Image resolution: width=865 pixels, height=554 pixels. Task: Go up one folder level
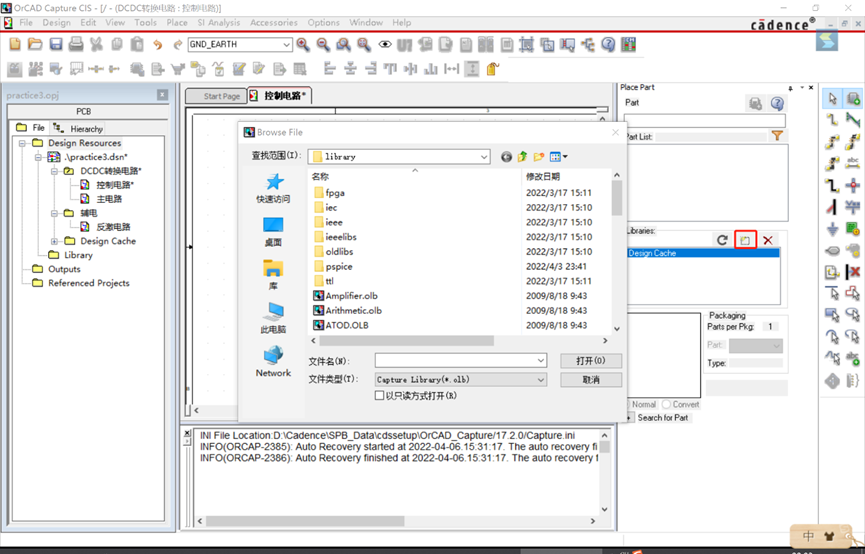click(x=522, y=157)
